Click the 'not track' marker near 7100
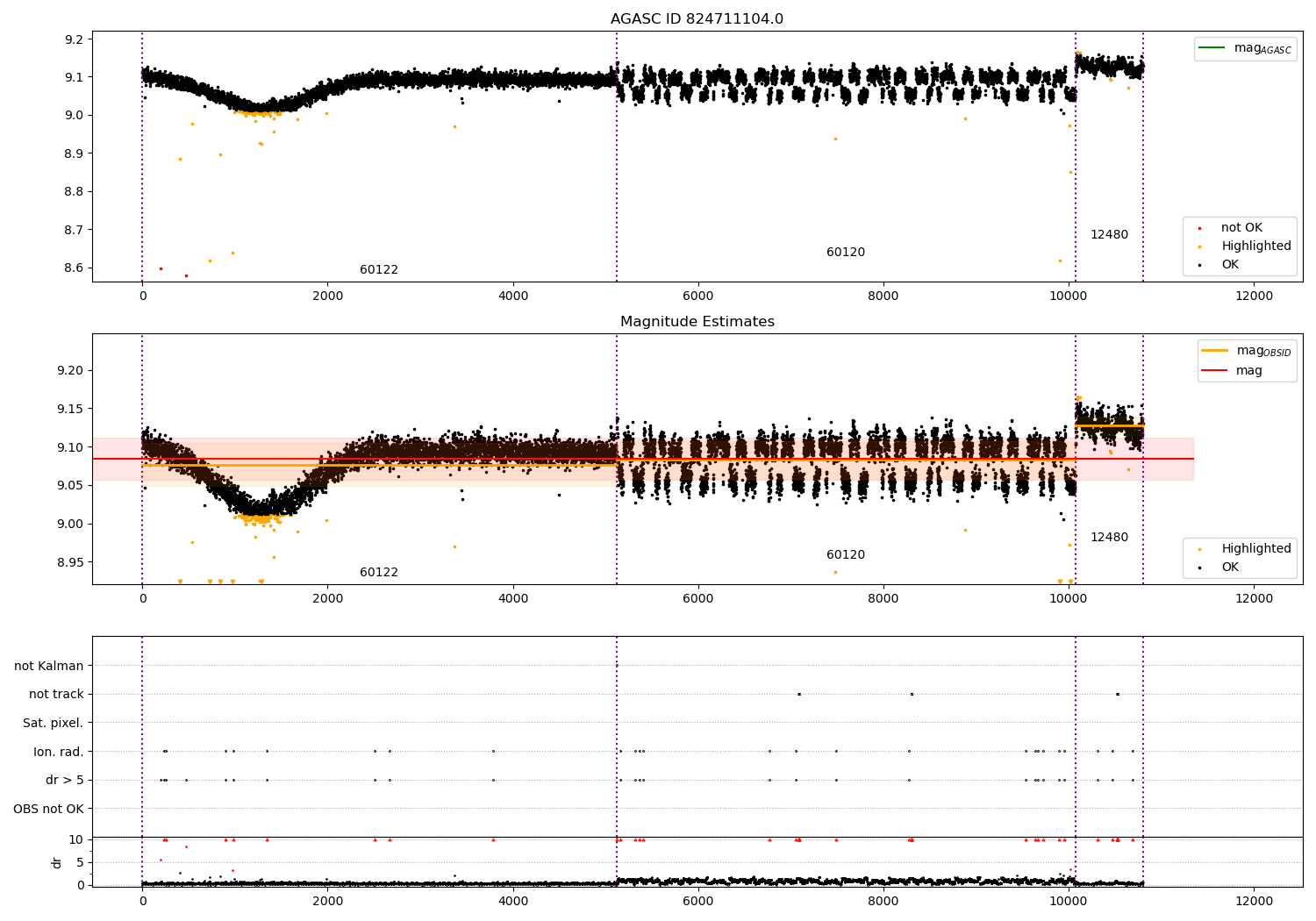This screenshot has width=1316, height=921. click(x=798, y=694)
